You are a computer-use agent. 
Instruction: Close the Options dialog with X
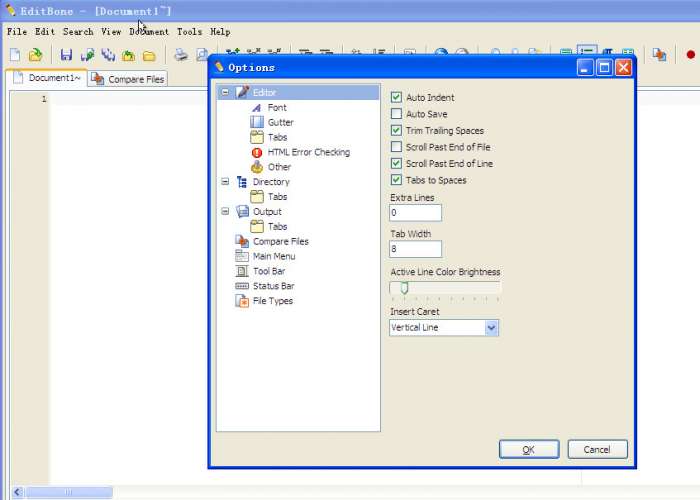coord(623,68)
